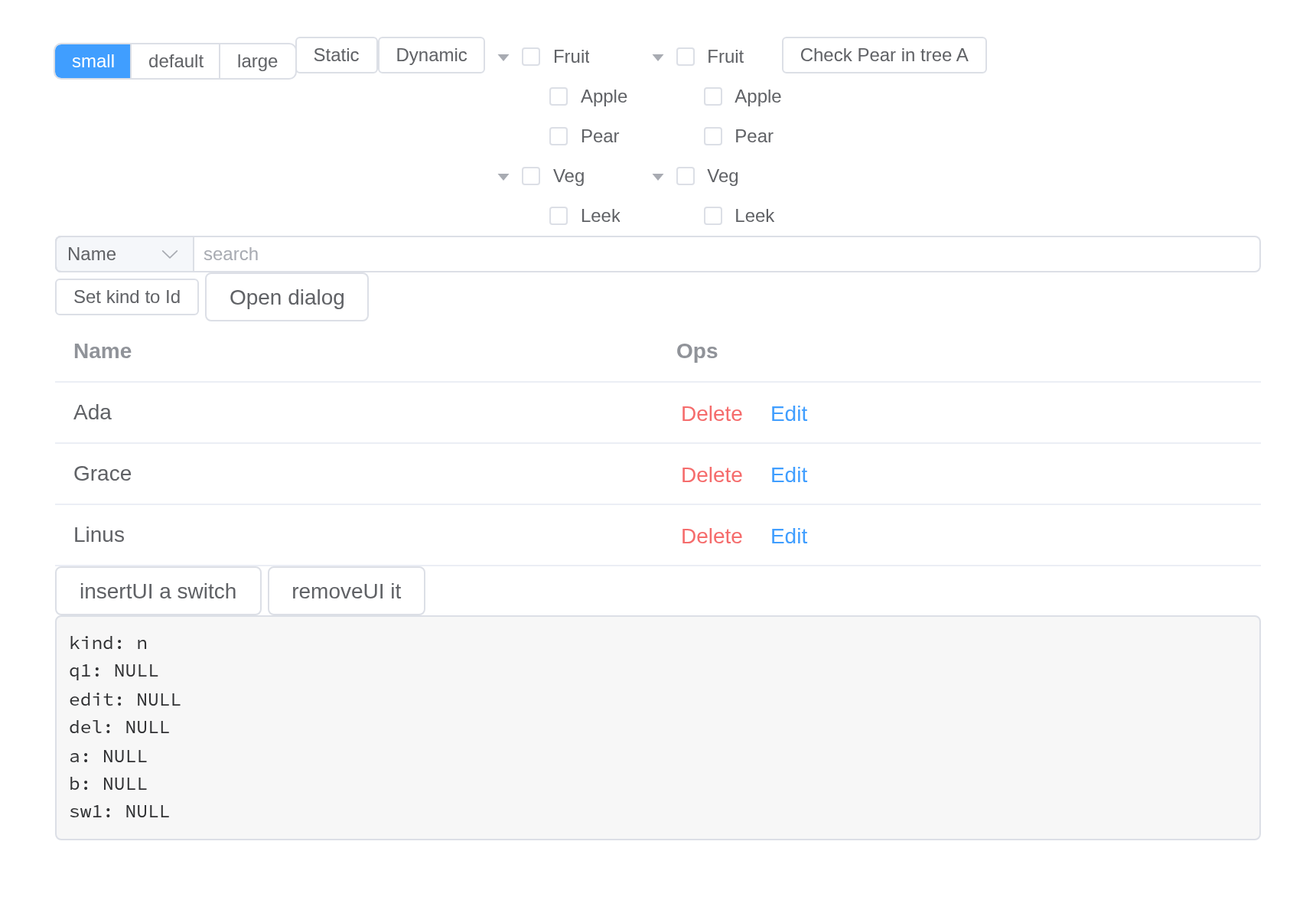Click insertUI a switch button

click(158, 591)
